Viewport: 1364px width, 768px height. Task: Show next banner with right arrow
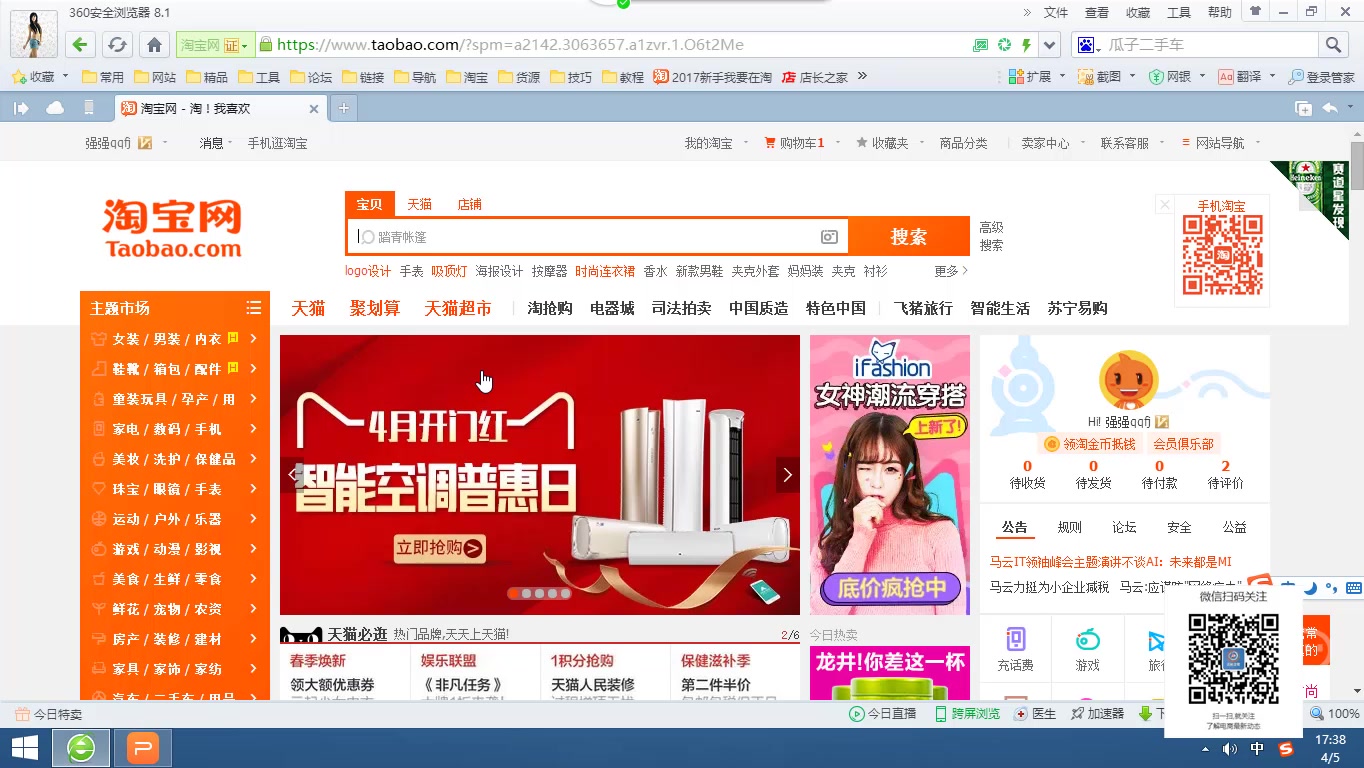787,475
